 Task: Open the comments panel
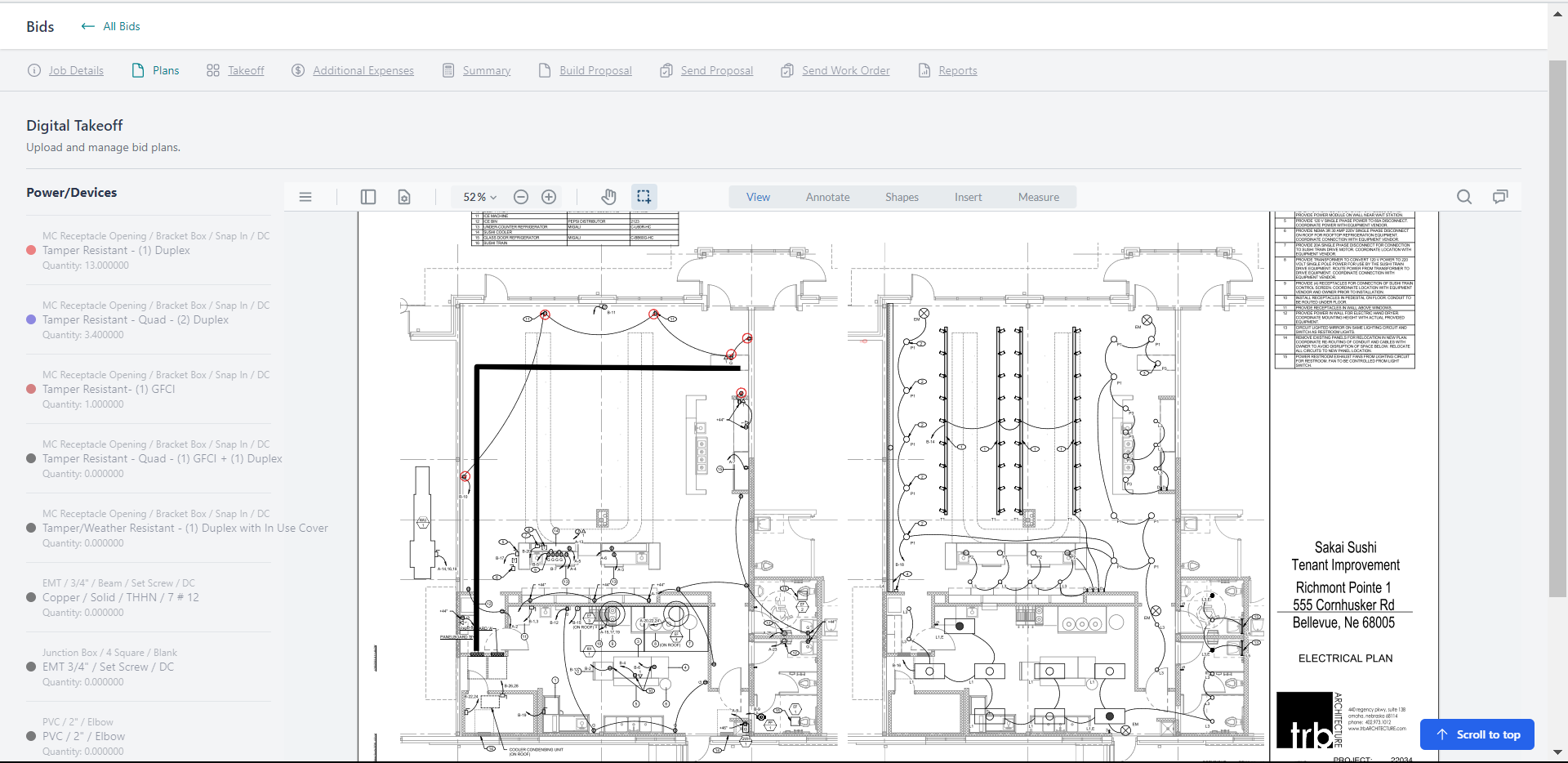point(1501,196)
